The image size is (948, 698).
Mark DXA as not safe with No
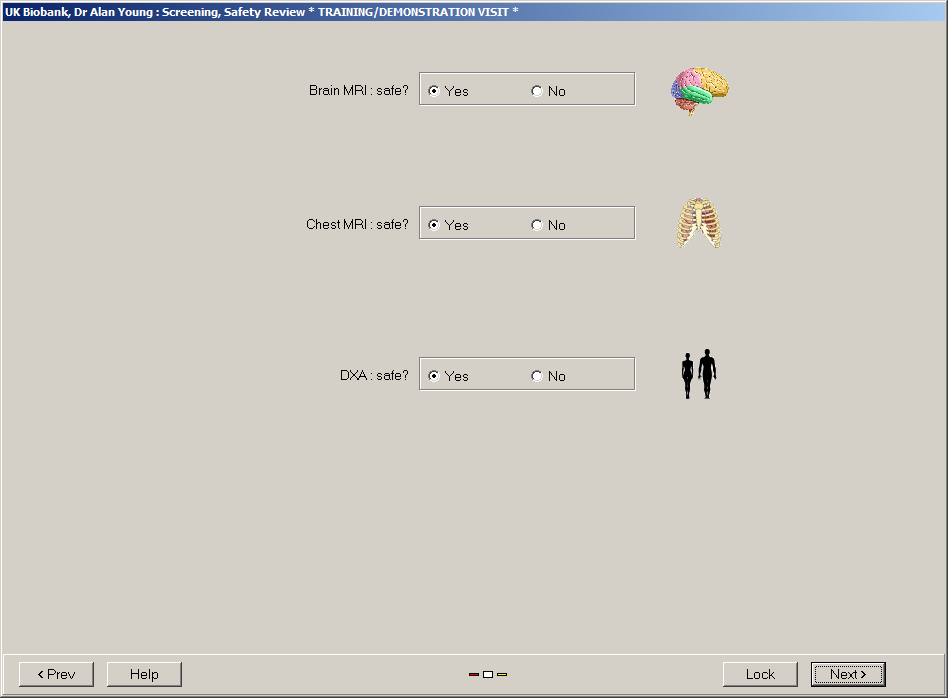(x=537, y=376)
